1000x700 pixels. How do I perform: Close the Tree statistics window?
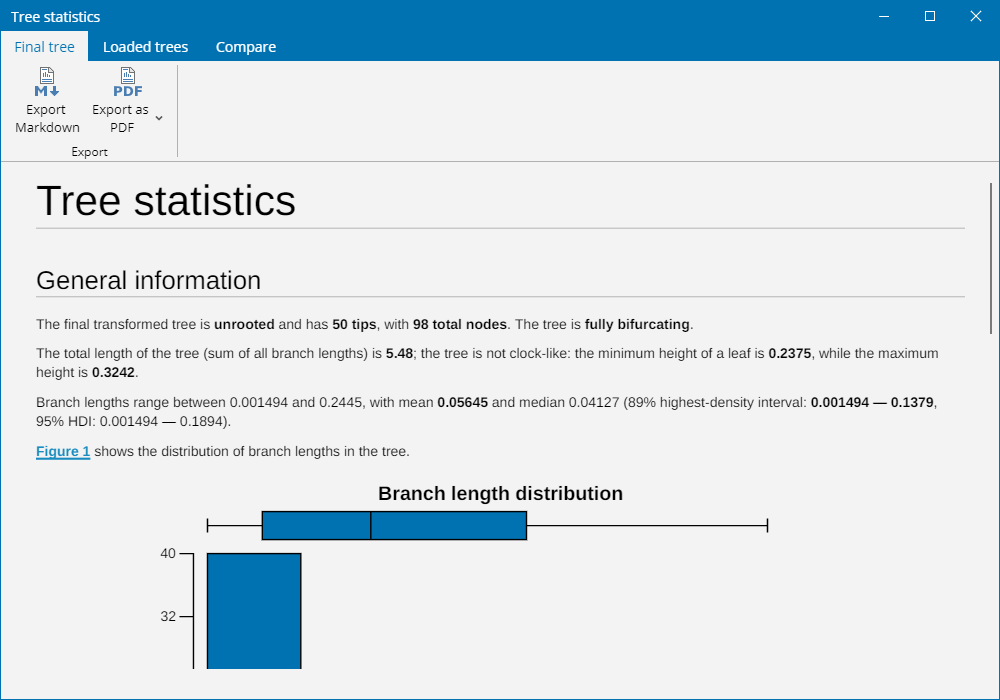click(x=976, y=16)
